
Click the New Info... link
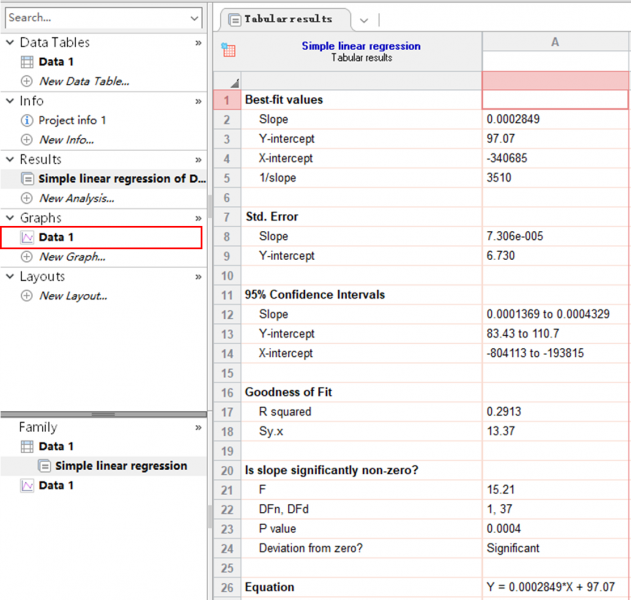[x=66, y=140]
